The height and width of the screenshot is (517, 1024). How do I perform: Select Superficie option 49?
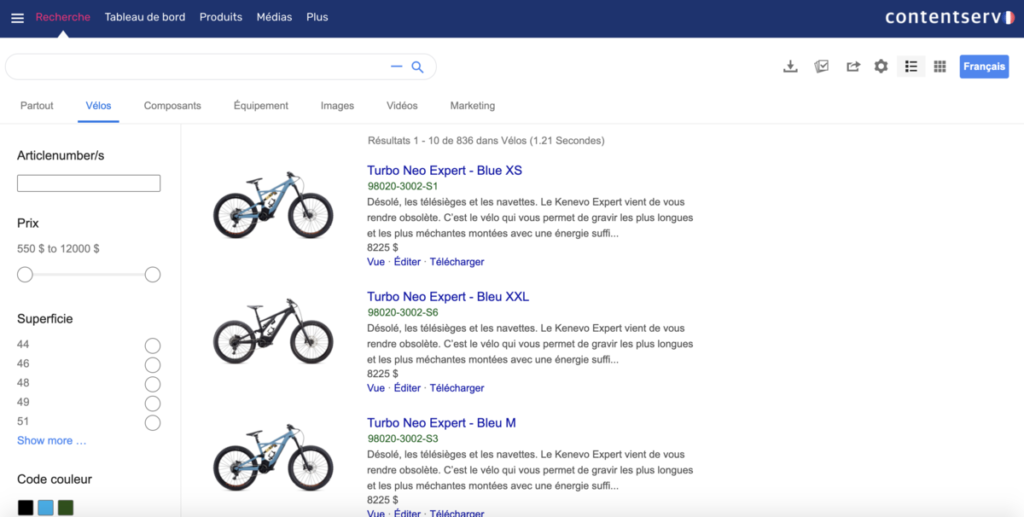(x=152, y=403)
